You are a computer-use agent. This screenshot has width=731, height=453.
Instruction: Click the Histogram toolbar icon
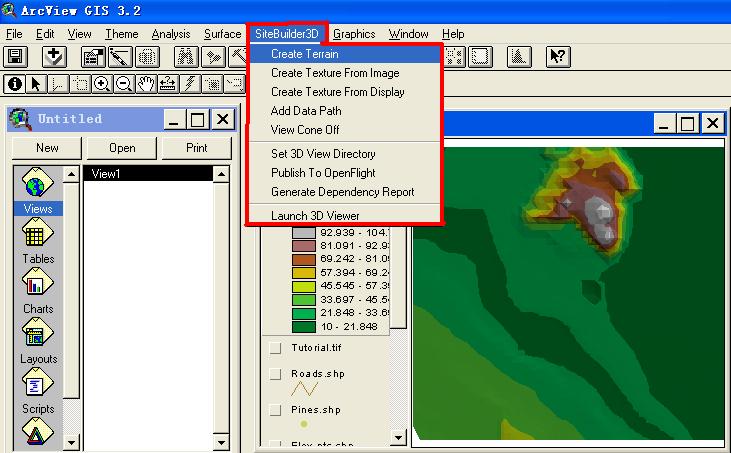pos(519,57)
